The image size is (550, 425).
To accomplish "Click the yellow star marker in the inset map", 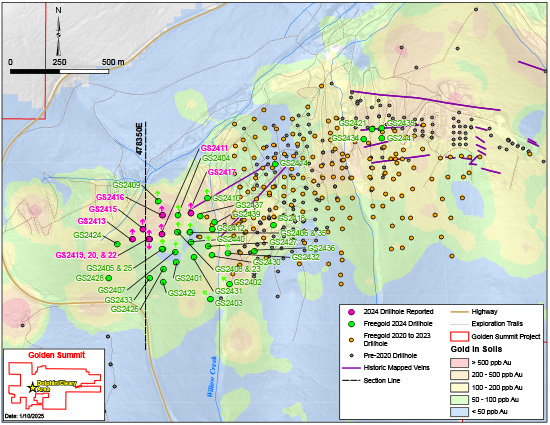I will [32, 387].
